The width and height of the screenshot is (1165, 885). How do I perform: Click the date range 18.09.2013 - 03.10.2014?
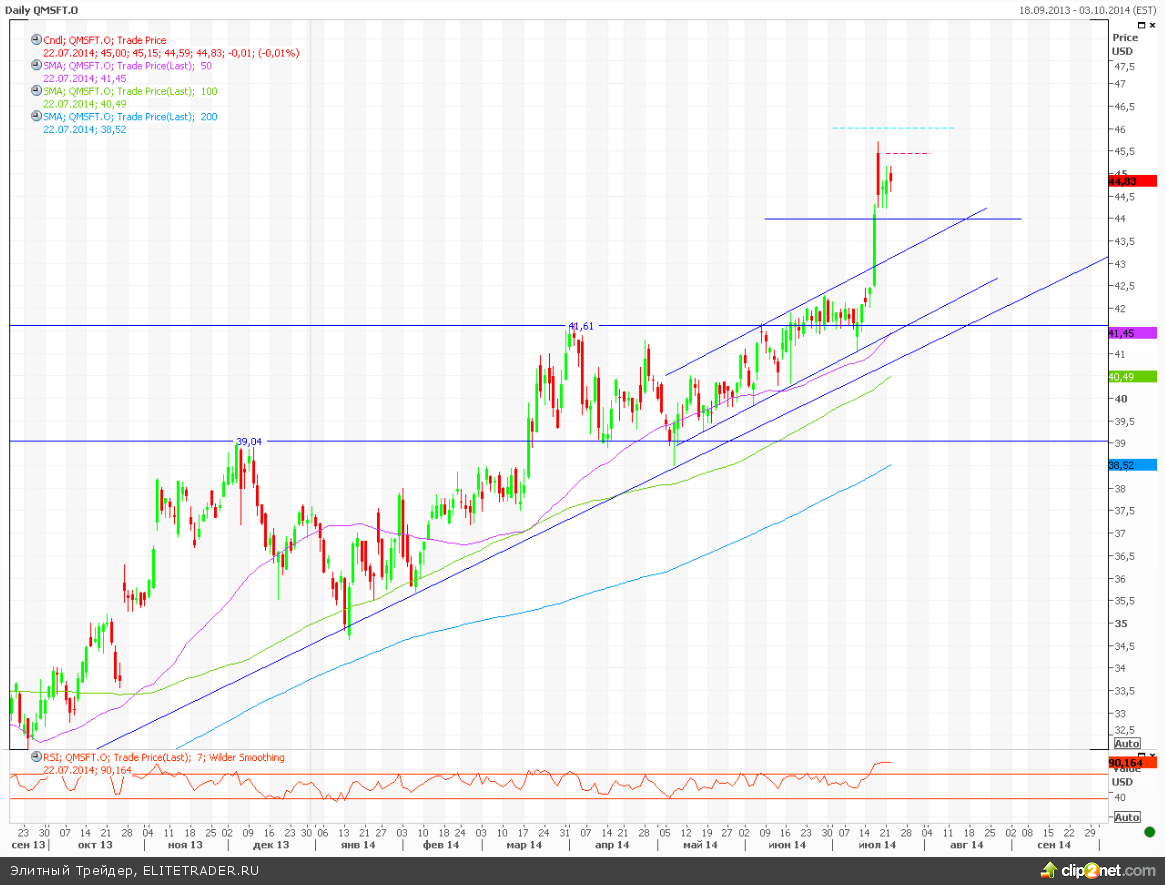pos(1088,10)
